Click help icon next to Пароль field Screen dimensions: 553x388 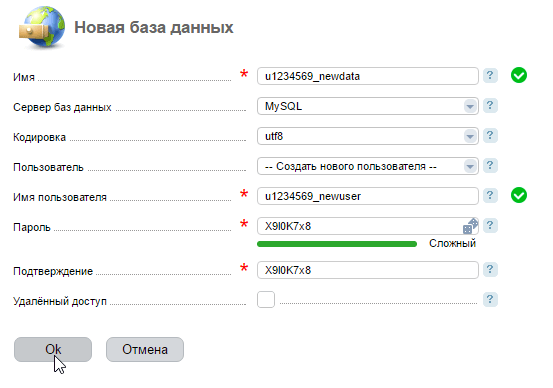click(490, 225)
